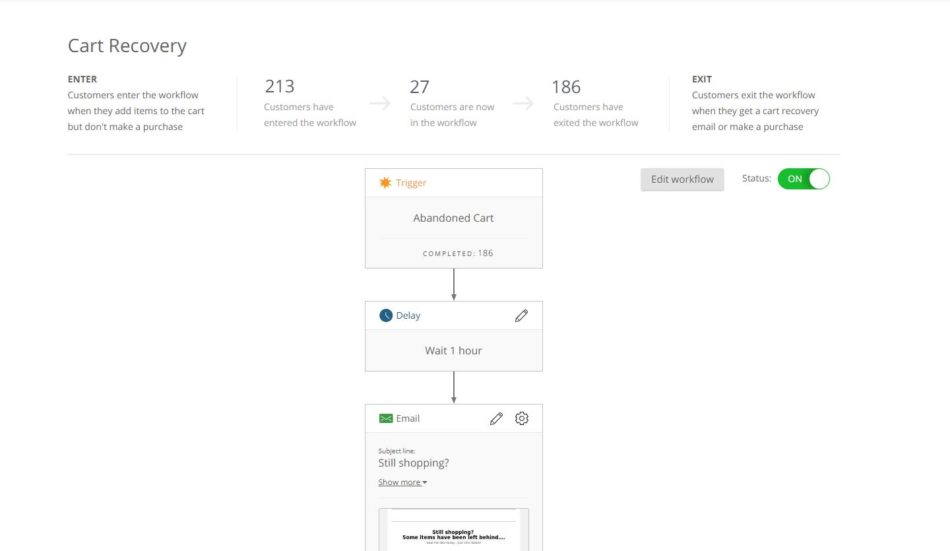Open Email step settings gear
The image size is (950, 551).
(x=521, y=418)
